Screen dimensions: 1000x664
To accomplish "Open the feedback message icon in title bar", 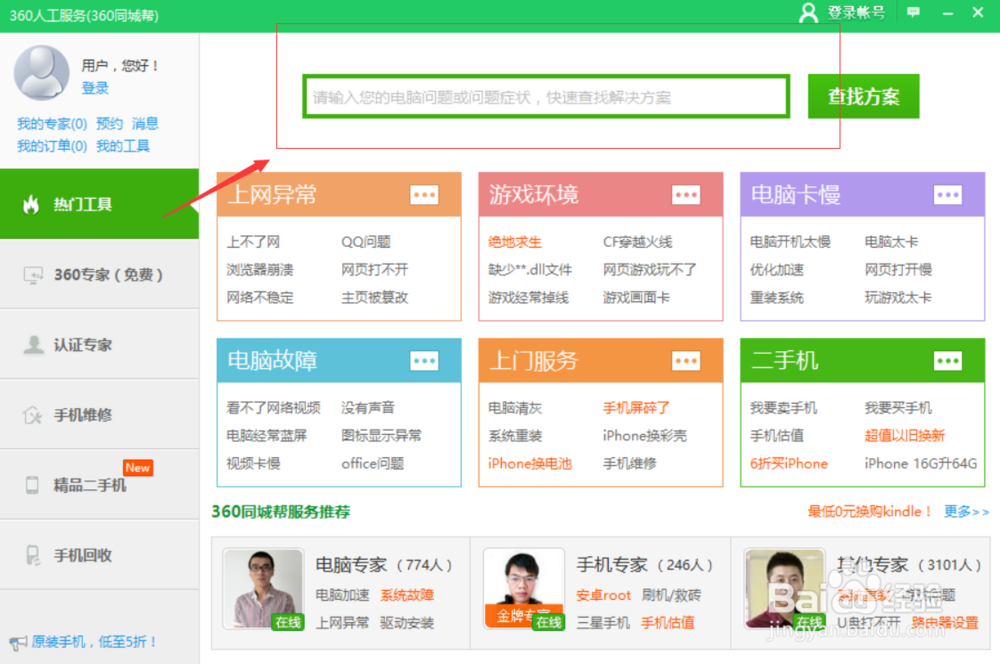I will [913, 12].
